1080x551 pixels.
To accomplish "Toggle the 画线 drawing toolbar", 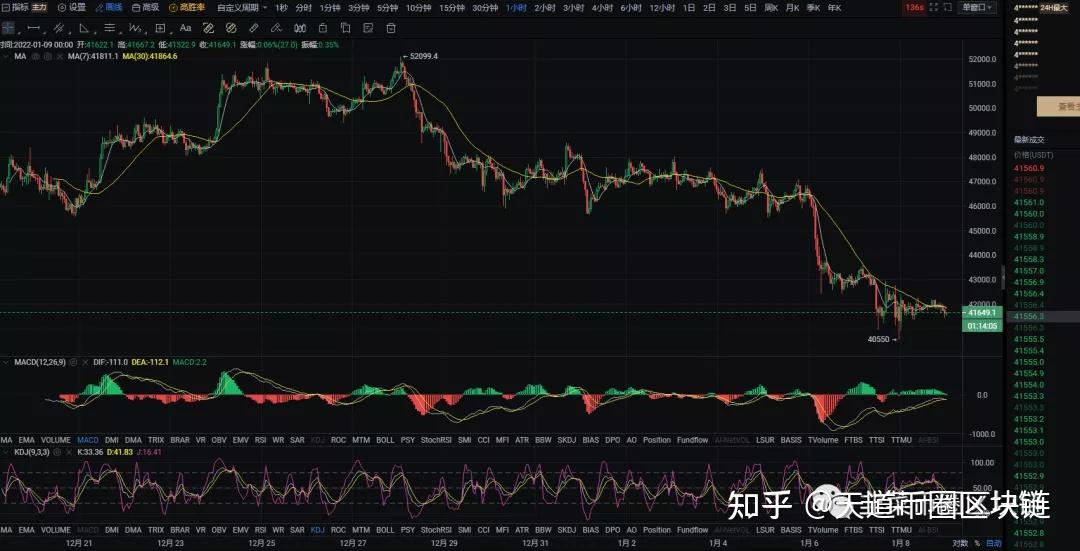I will pyautogui.click(x=109, y=8).
